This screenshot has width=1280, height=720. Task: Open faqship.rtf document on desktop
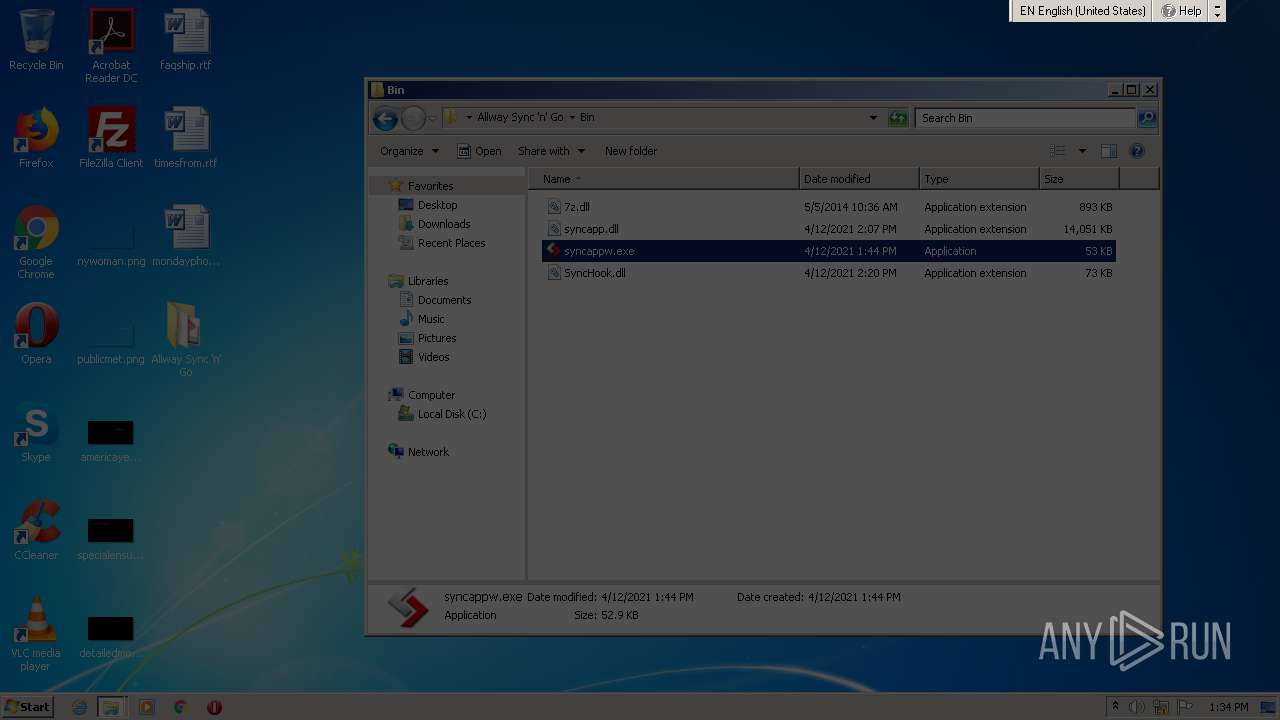click(186, 40)
